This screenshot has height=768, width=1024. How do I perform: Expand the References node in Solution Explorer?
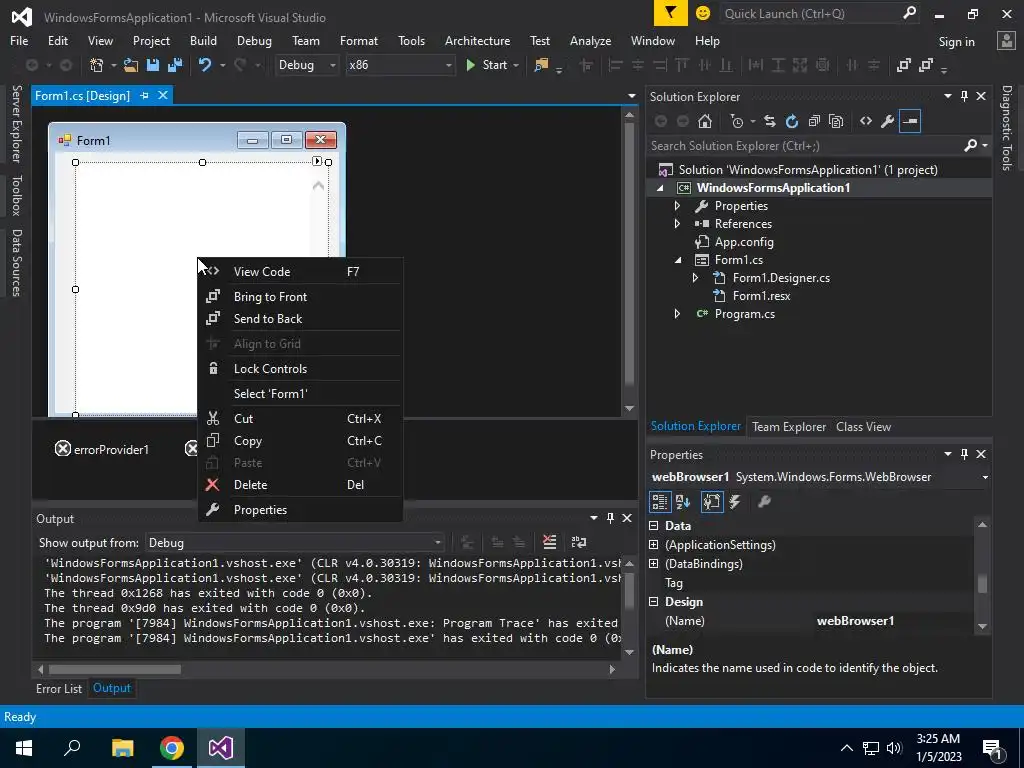coord(677,224)
